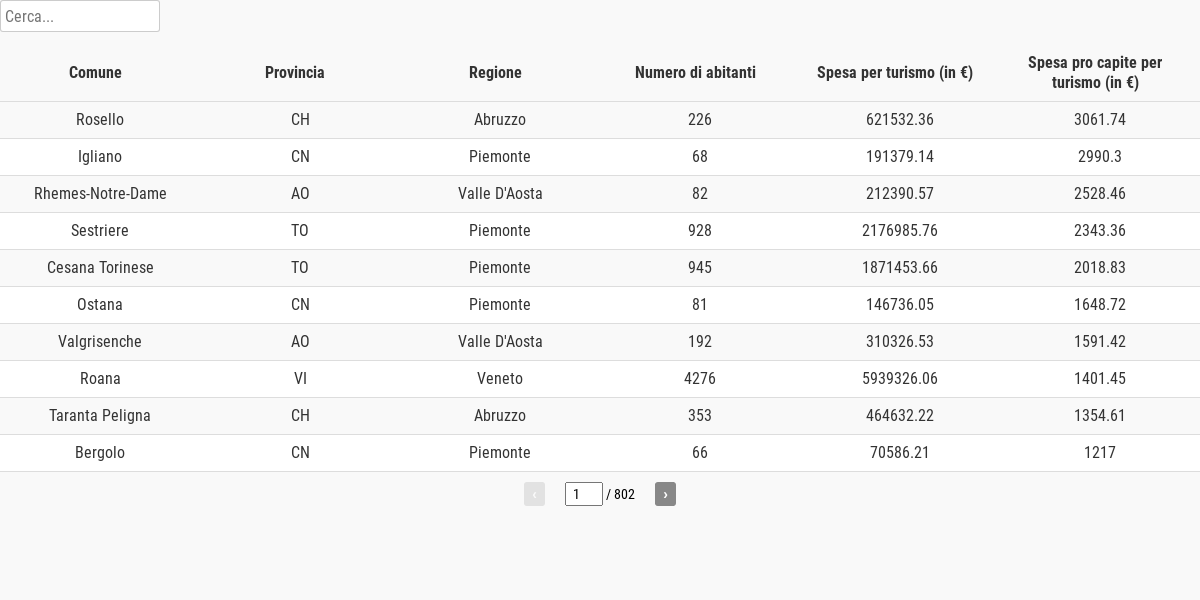The width and height of the screenshot is (1200, 600).
Task: Select the Rosello row name
Action: pos(100,120)
